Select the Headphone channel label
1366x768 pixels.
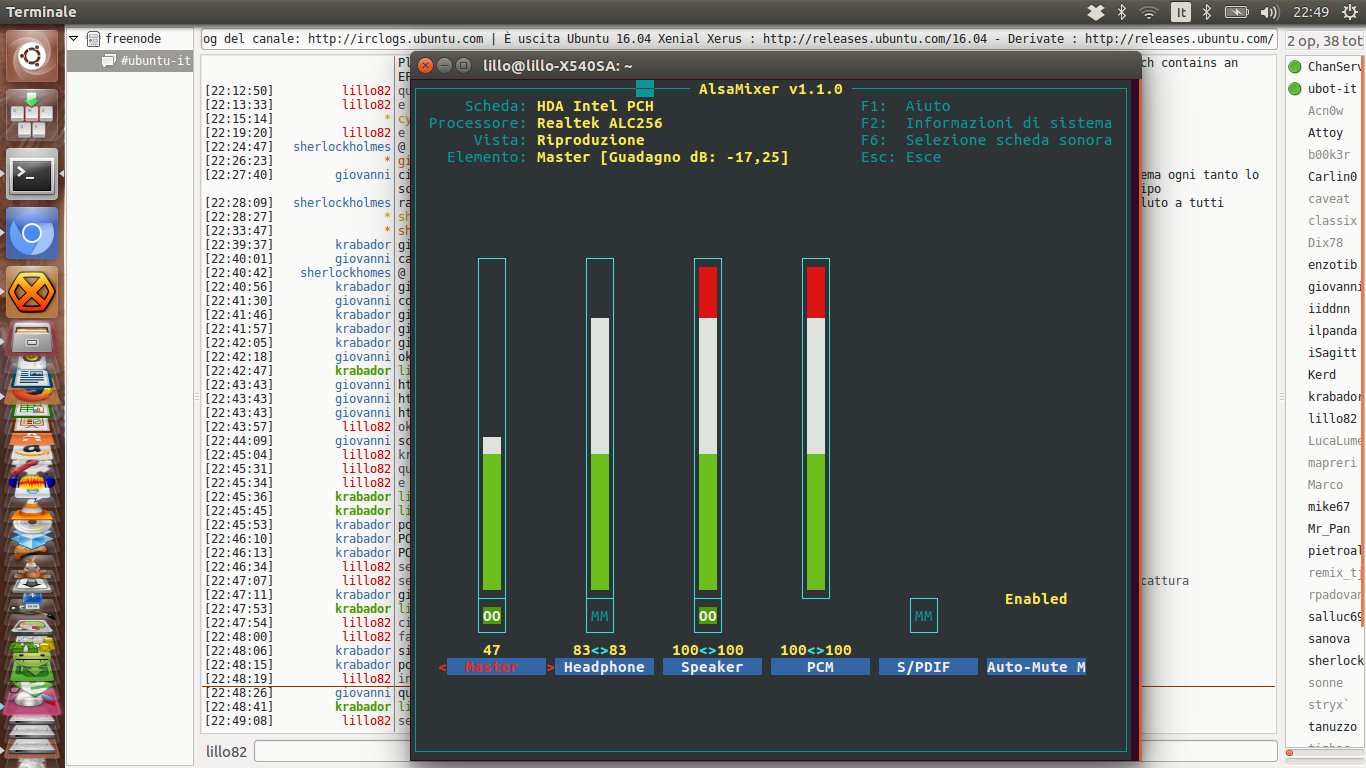pyautogui.click(x=605, y=667)
